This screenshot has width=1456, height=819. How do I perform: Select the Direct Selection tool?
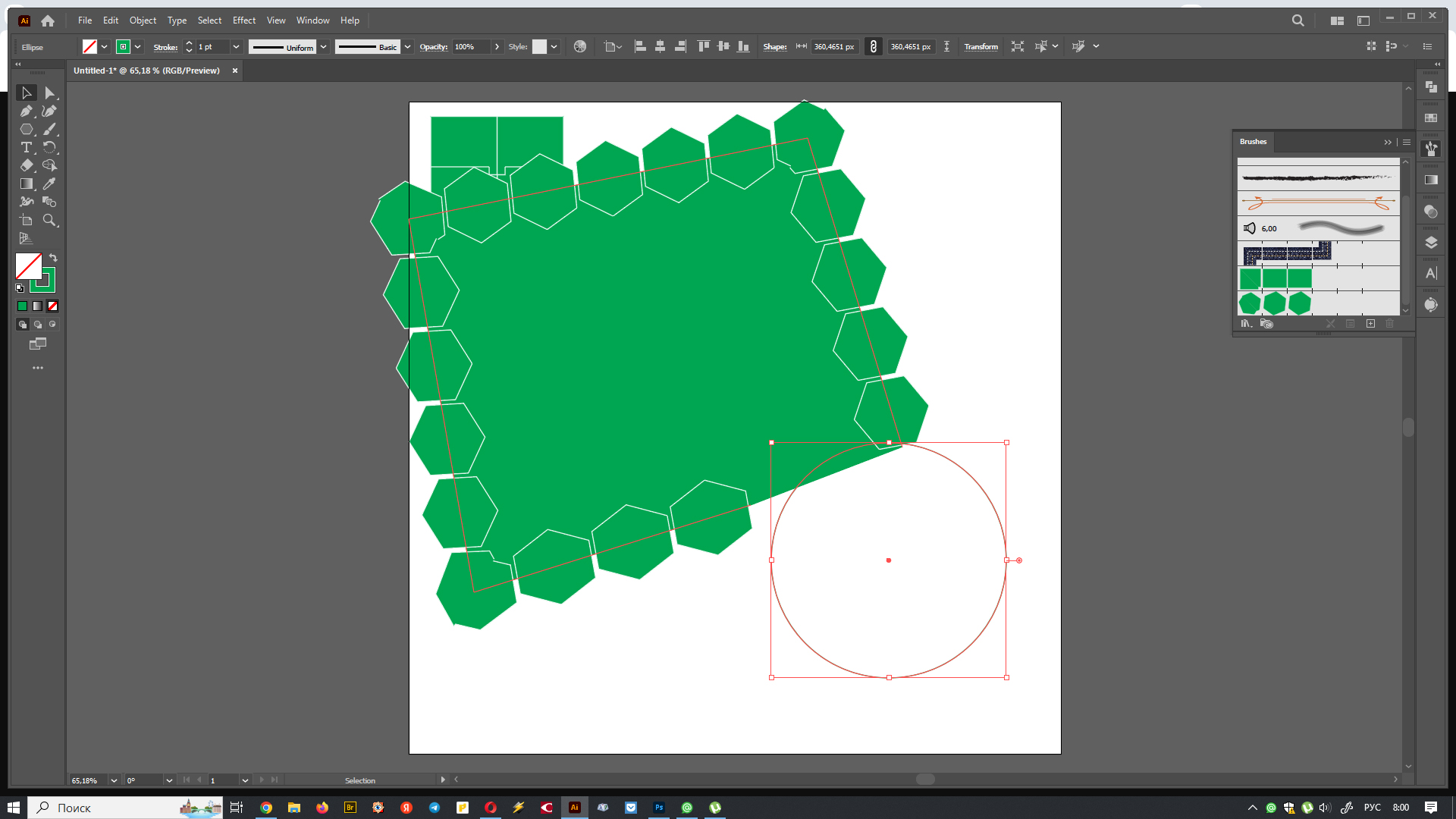pos(49,93)
